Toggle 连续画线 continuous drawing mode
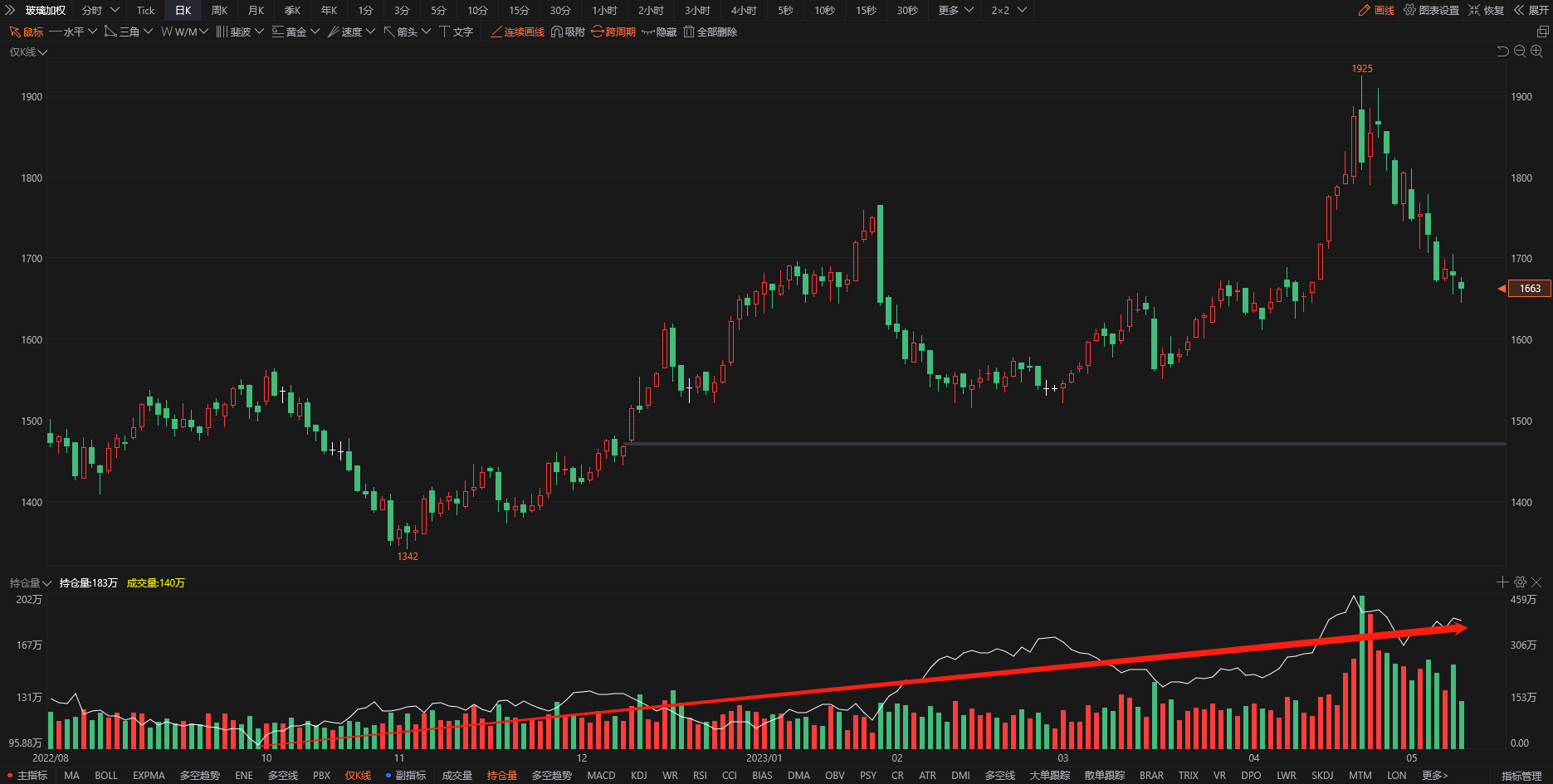This screenshot has height=784, width=1553. 517,32
